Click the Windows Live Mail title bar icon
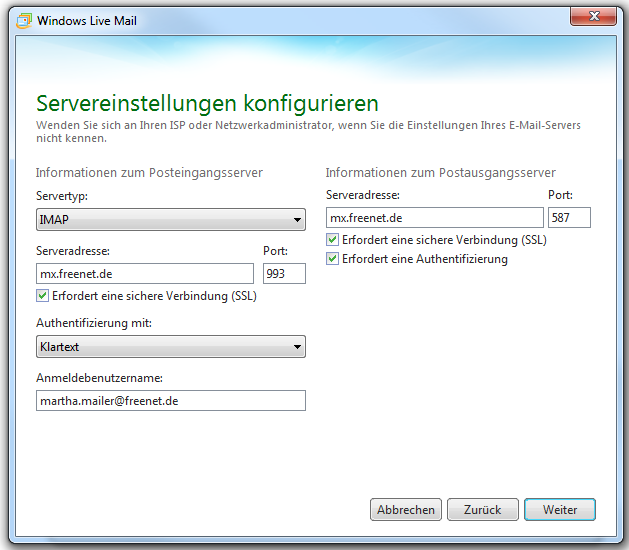 tap(24, 21)
